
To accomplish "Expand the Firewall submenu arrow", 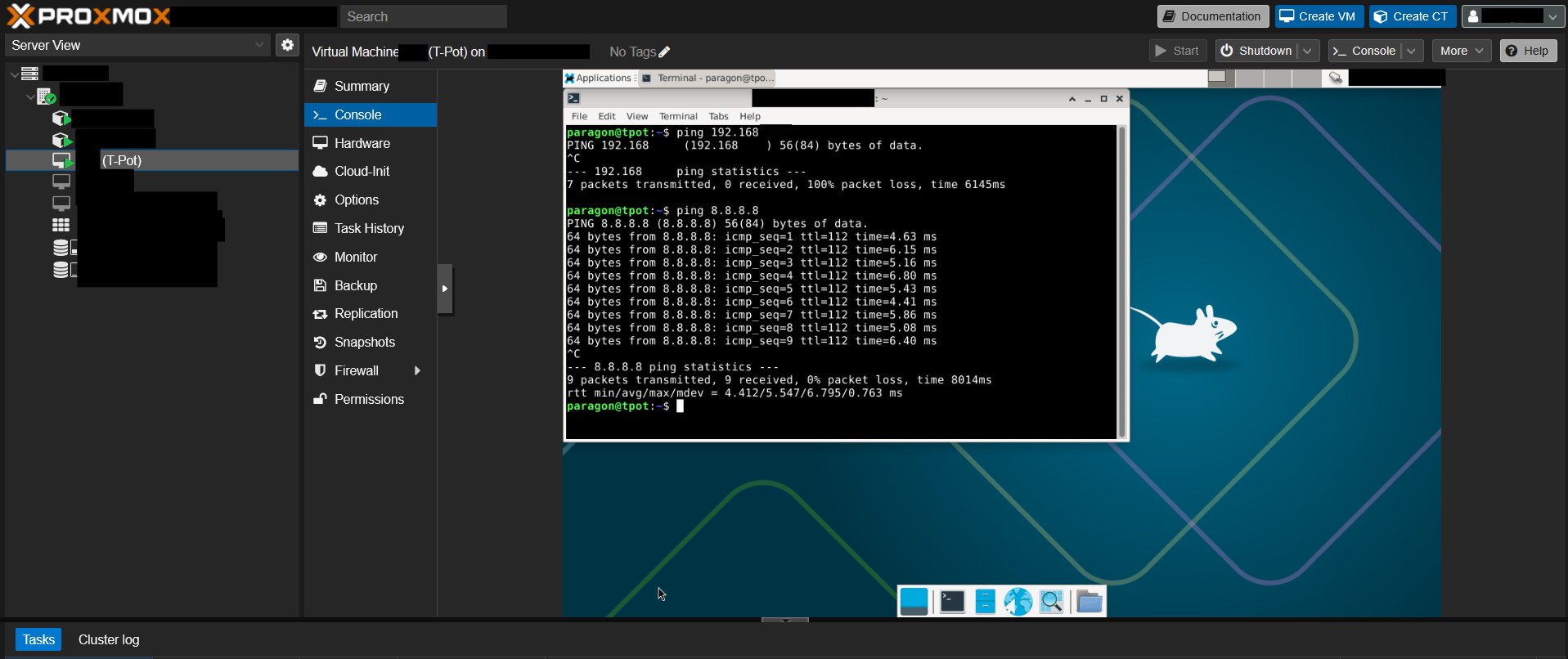I will [x=417, y=370].
